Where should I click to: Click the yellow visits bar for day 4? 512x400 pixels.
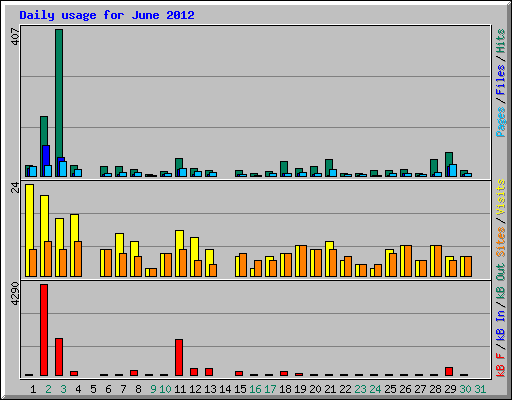point(75,228)
